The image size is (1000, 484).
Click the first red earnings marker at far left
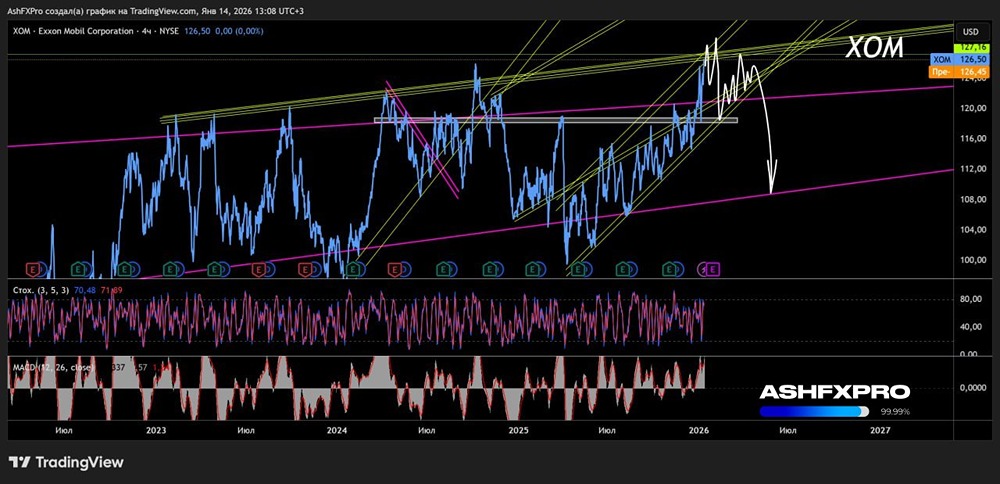click(x=34, y=270)
